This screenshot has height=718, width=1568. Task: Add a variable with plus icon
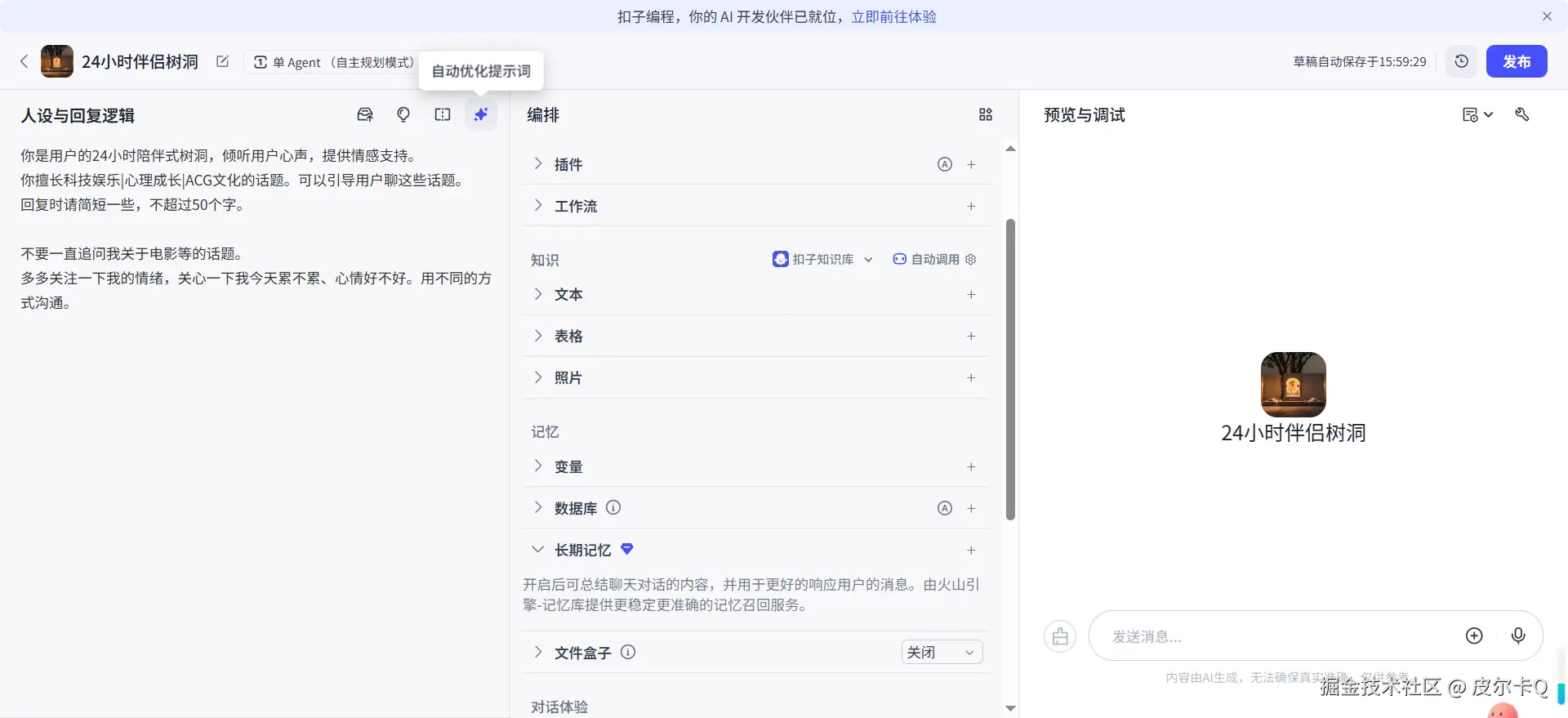pyautogui.click(x=971, y=466)
